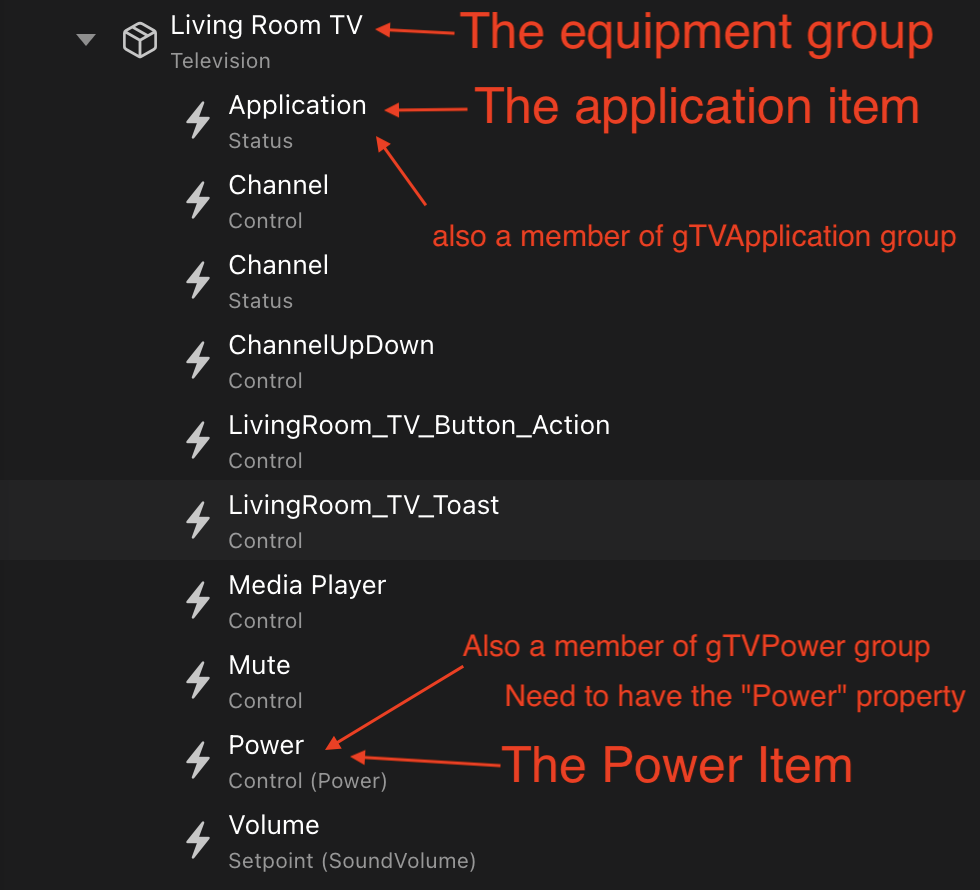980x890 pixels.
Task: Click the lightning icon beside Volume
Action: [x=198, y=841]
